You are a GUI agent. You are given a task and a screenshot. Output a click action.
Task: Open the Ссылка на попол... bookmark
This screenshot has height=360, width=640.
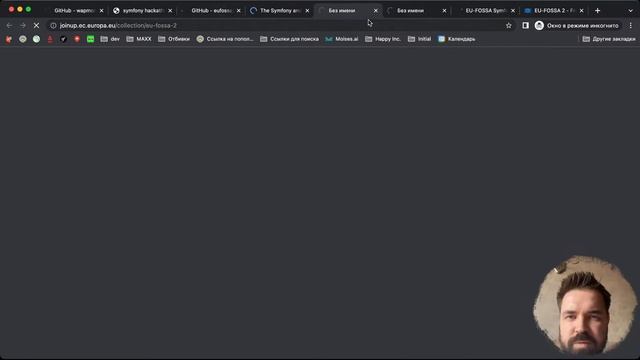click(x=225, y=39)
